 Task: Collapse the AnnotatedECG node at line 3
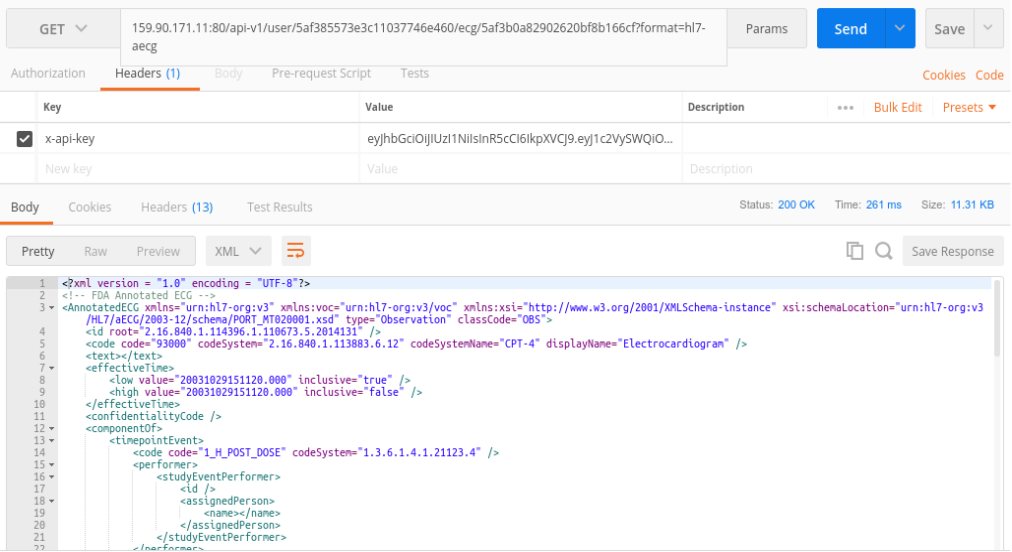pyautogui.click(x=52, y=308)
